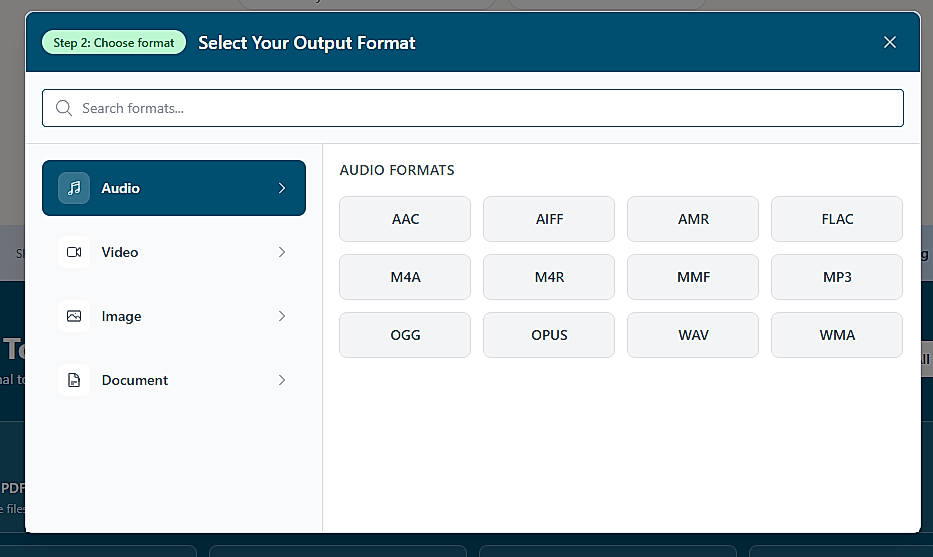This screenshot has width=933, height=557.
Task: Click the Select Your Output Format title
Action: coord(306,43)
